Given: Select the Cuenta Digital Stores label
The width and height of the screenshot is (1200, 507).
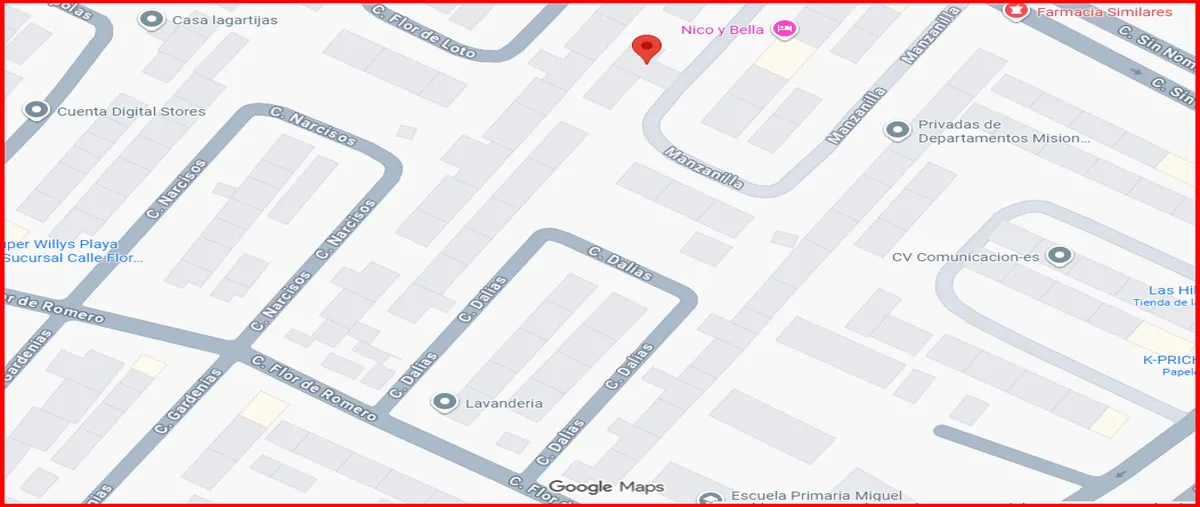Looking at the screenshot, I should (131, 111).
